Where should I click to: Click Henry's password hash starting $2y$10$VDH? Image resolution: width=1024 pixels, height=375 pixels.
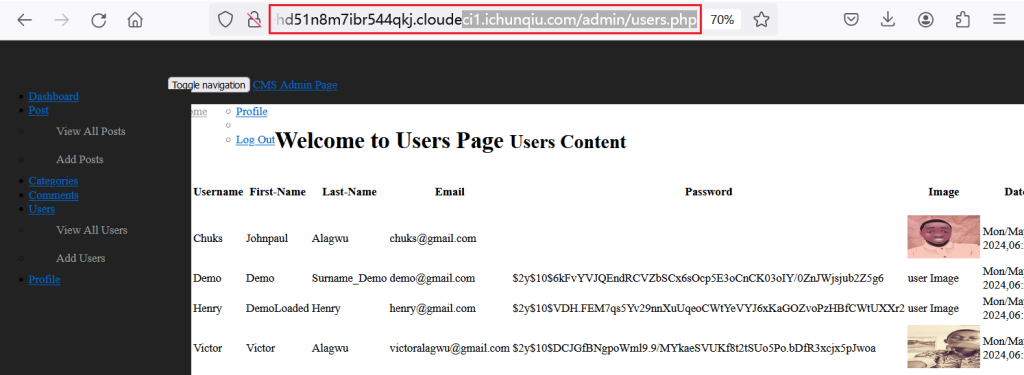coord(709,308)
